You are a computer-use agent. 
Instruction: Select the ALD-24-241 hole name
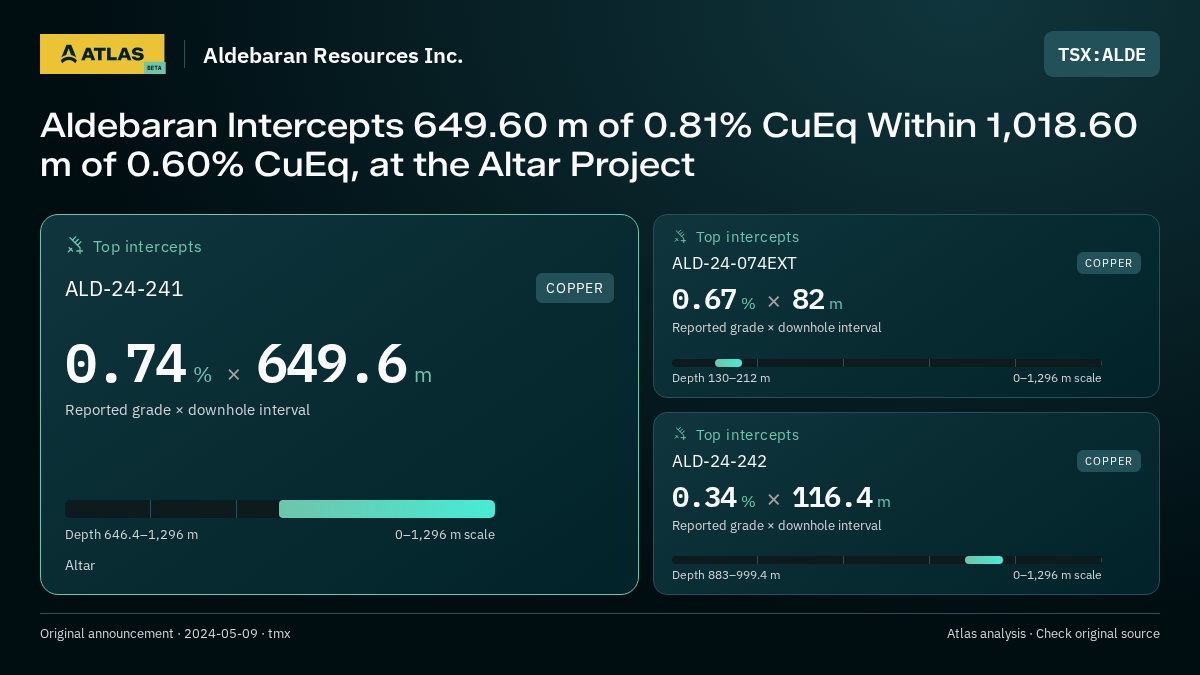(124, 289)
